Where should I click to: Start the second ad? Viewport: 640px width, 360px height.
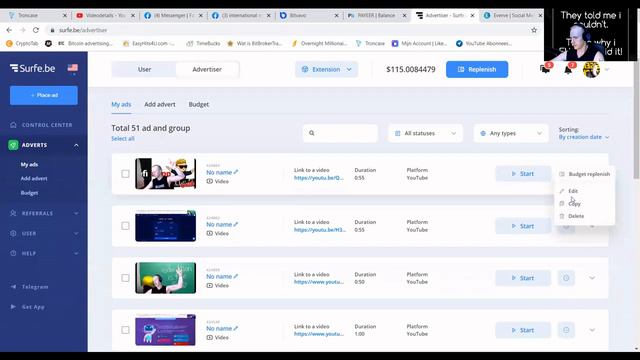click(x=523, y=226)
